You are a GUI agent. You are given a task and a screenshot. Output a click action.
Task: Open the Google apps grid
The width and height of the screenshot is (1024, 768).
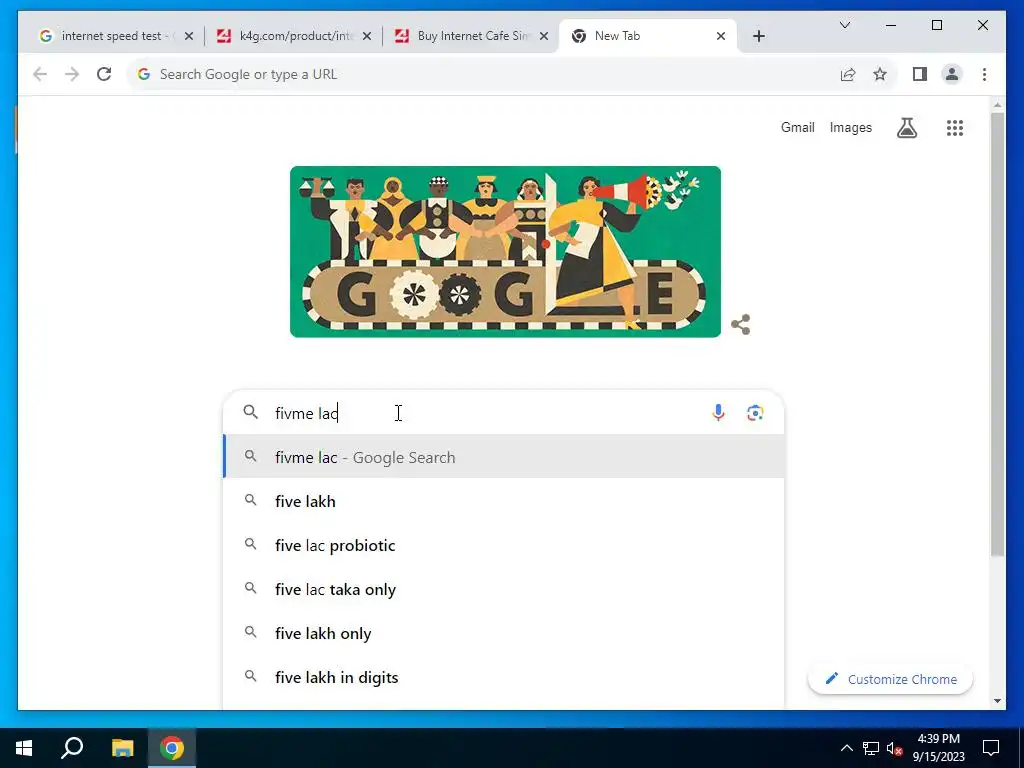[955, 128]
